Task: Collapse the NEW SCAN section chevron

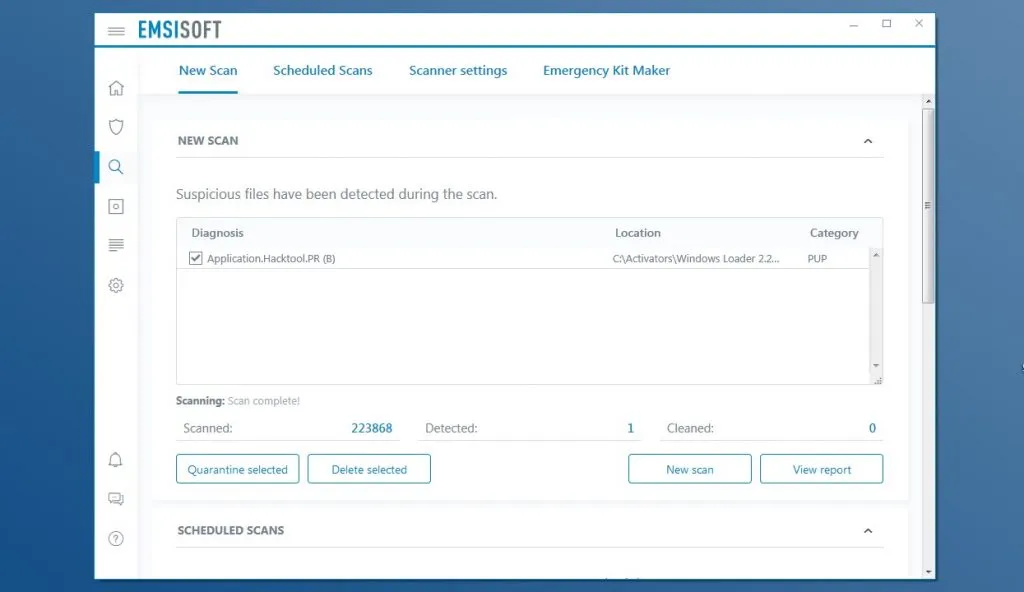Action: (x=868, y=141)
